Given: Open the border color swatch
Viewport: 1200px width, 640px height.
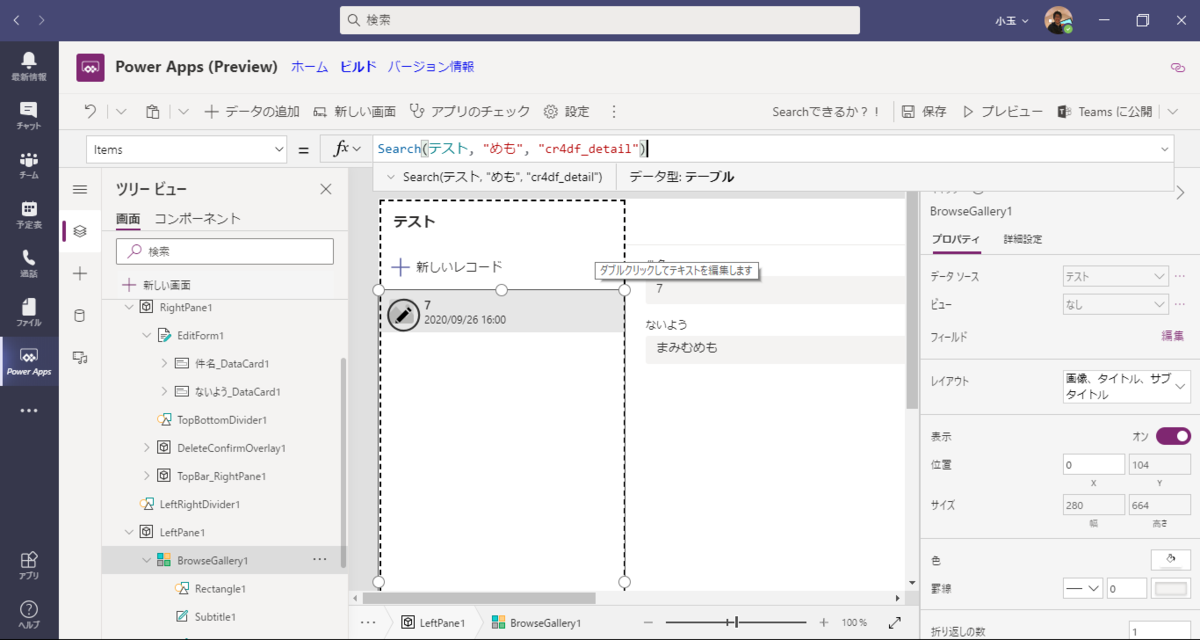Looking at the screenshot, I should (x=1171, y=588).
